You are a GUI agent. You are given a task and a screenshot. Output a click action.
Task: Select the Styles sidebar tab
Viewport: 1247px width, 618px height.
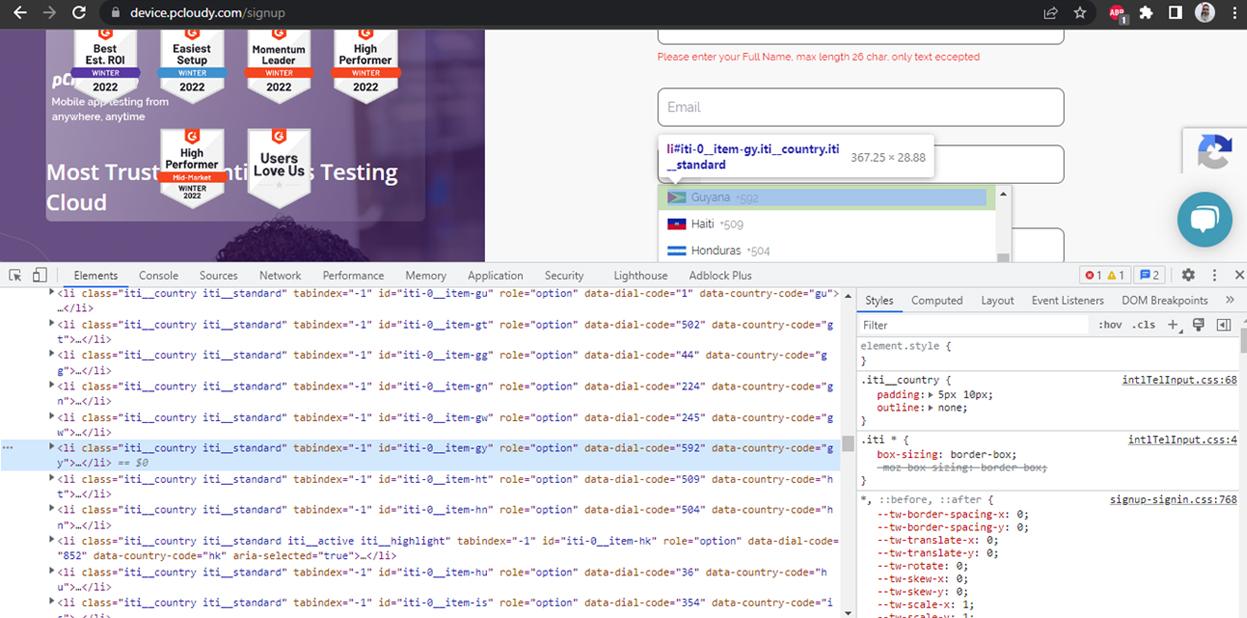[x=879, y=300]
